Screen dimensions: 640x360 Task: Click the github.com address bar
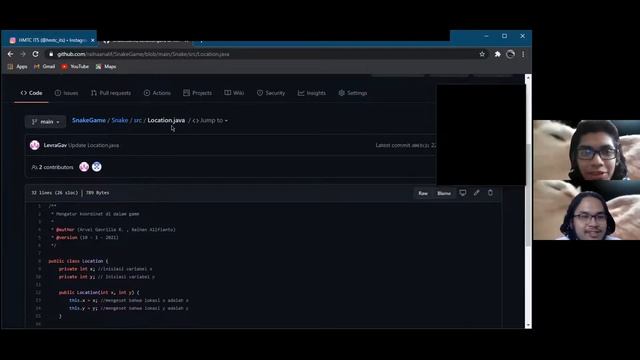(261, 54)
